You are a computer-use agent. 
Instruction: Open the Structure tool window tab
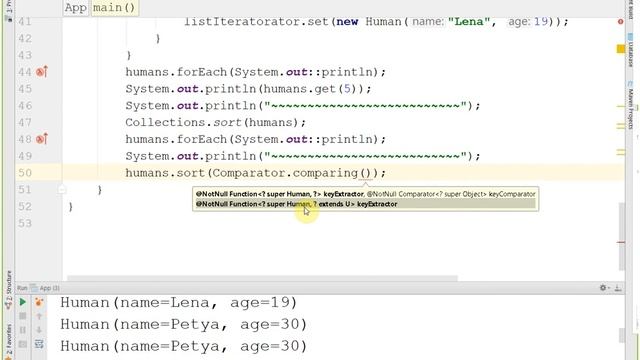coord(9,290)
